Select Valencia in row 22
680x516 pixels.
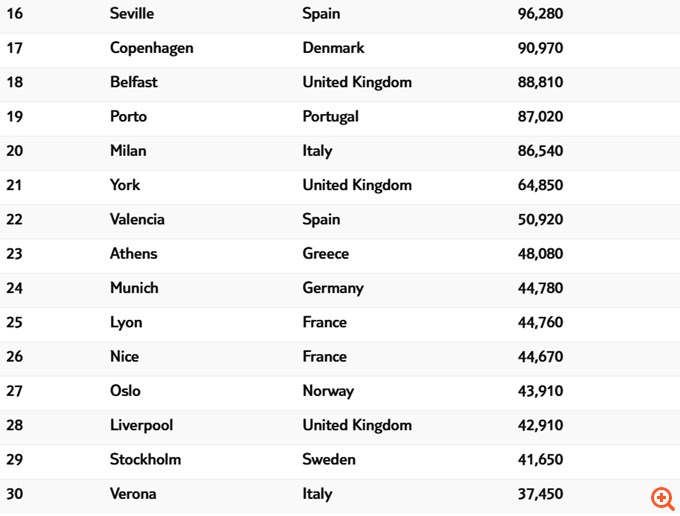tap(137, 219)
